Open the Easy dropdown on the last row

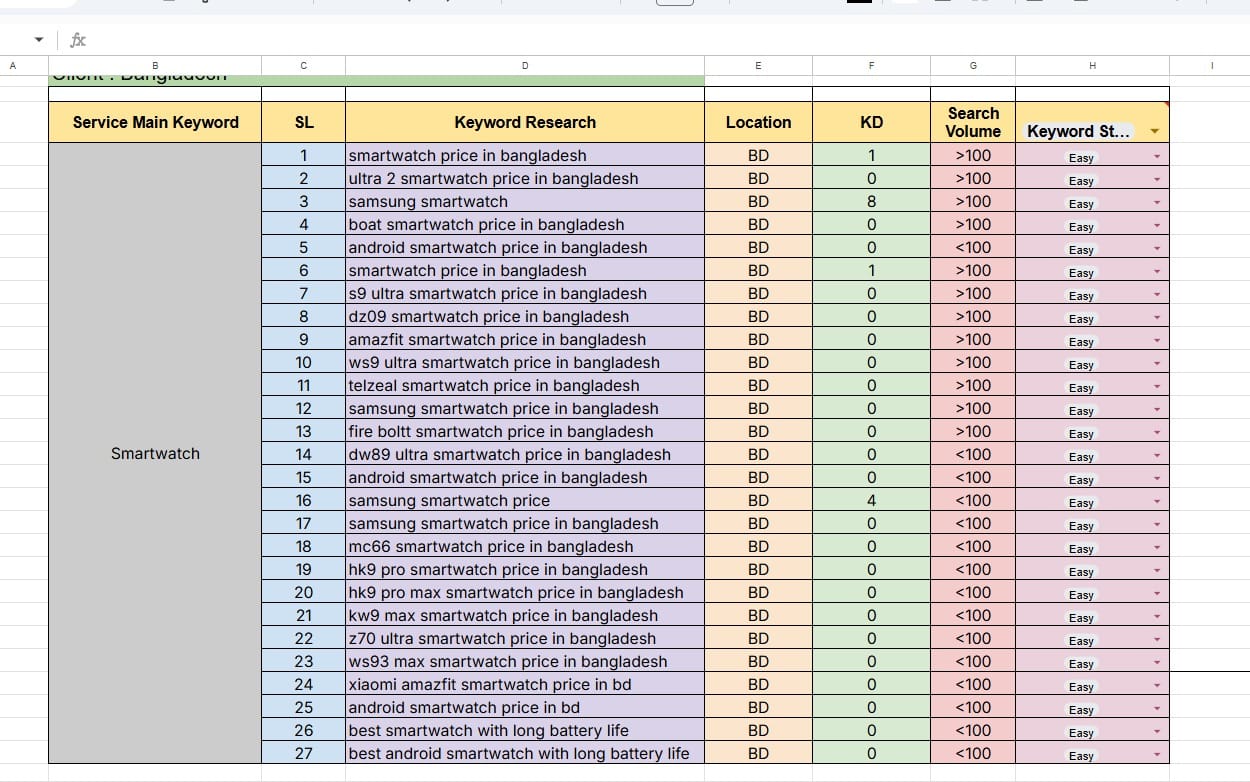pyautogui.click(x=1155, y=756)
